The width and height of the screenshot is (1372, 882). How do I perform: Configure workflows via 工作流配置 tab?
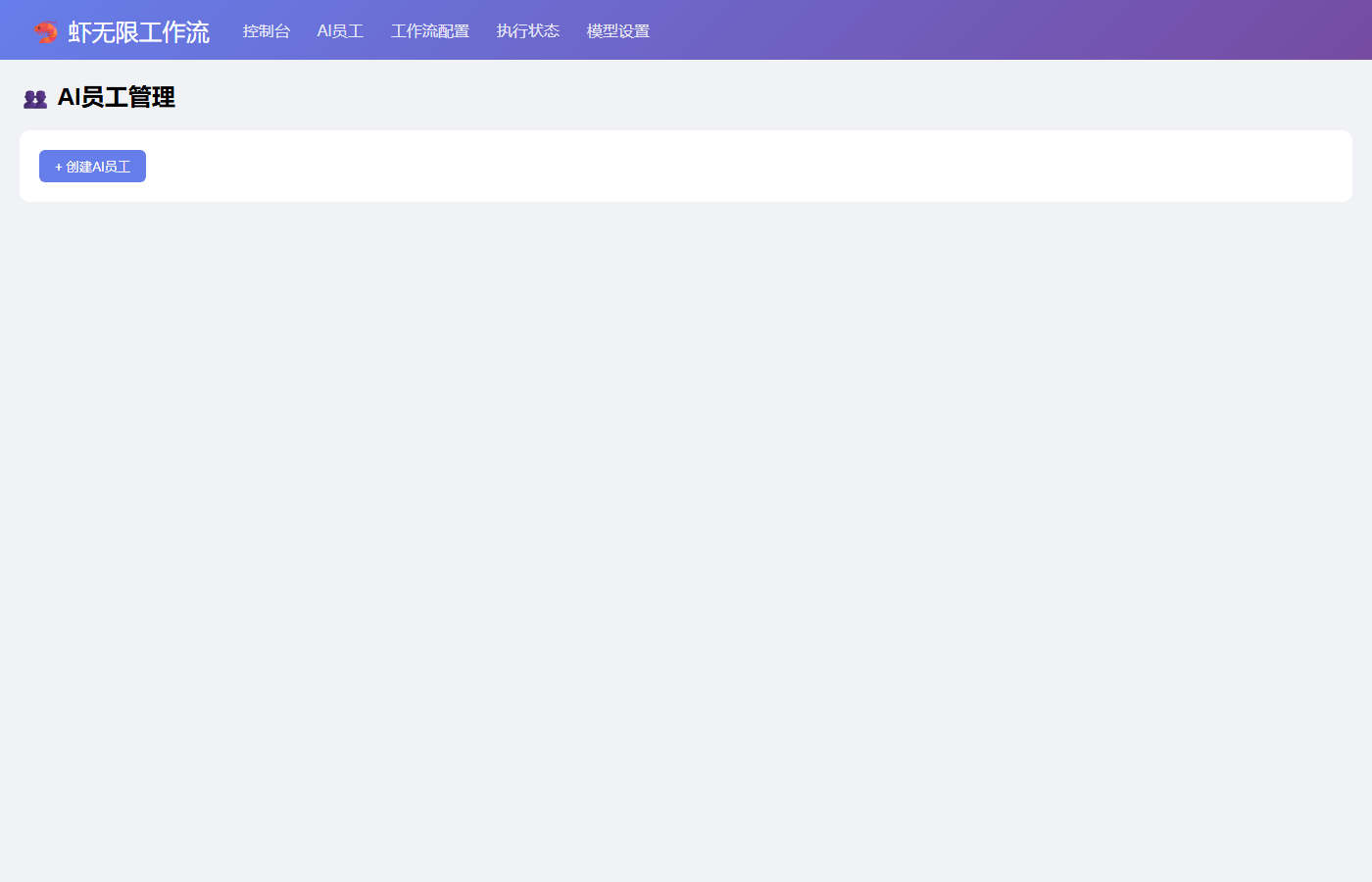pos(430,31)
